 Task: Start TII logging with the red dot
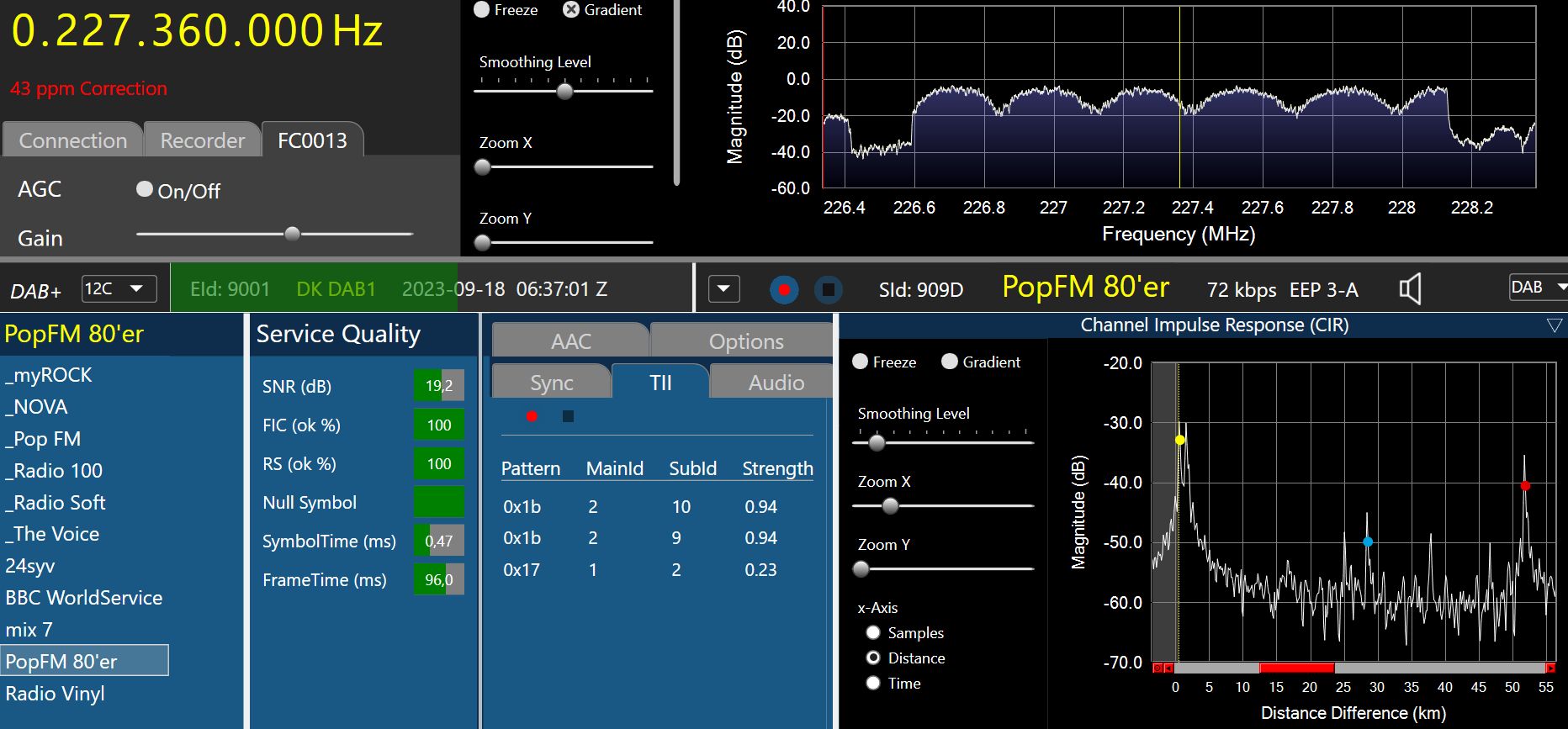[x=532, y=416]
